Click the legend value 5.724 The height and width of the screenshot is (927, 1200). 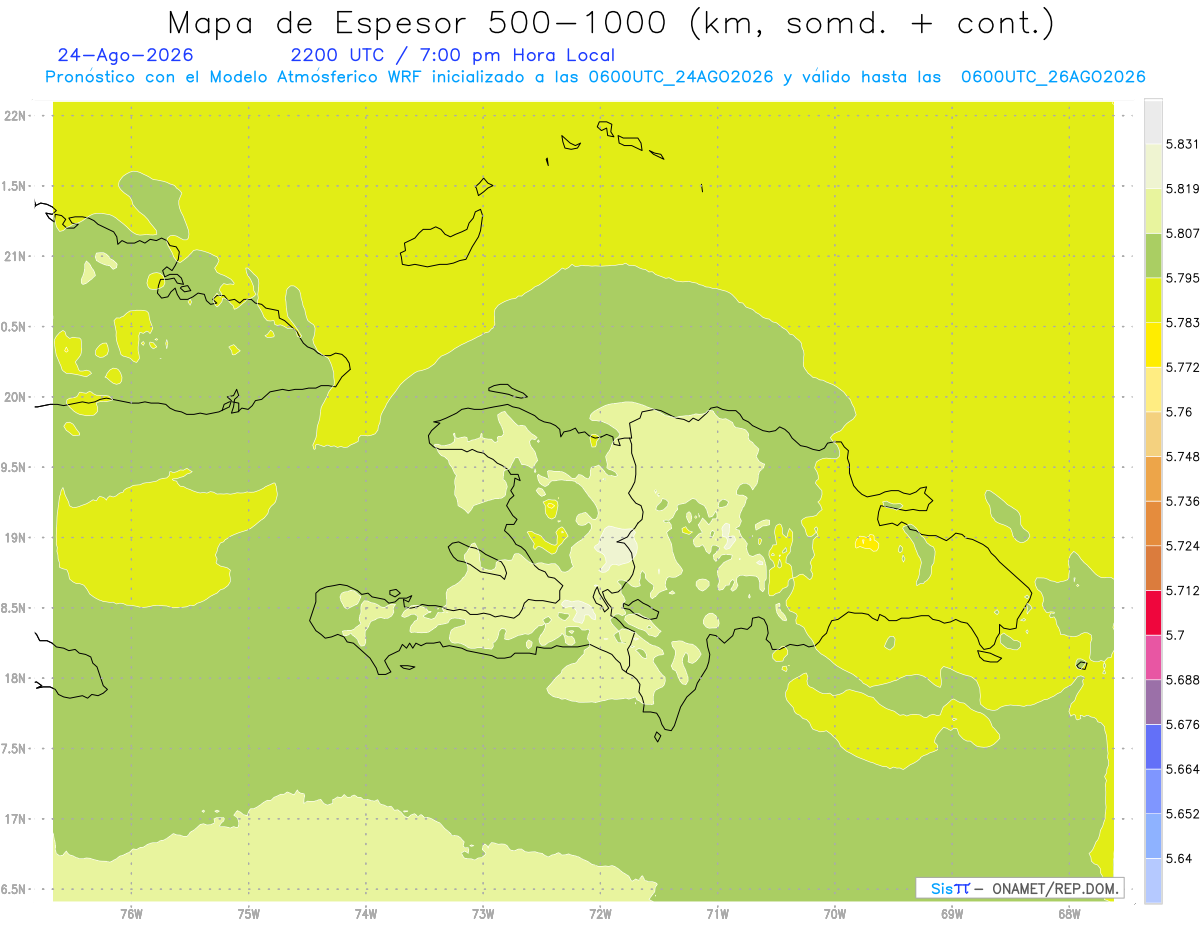coord(1183,546)
